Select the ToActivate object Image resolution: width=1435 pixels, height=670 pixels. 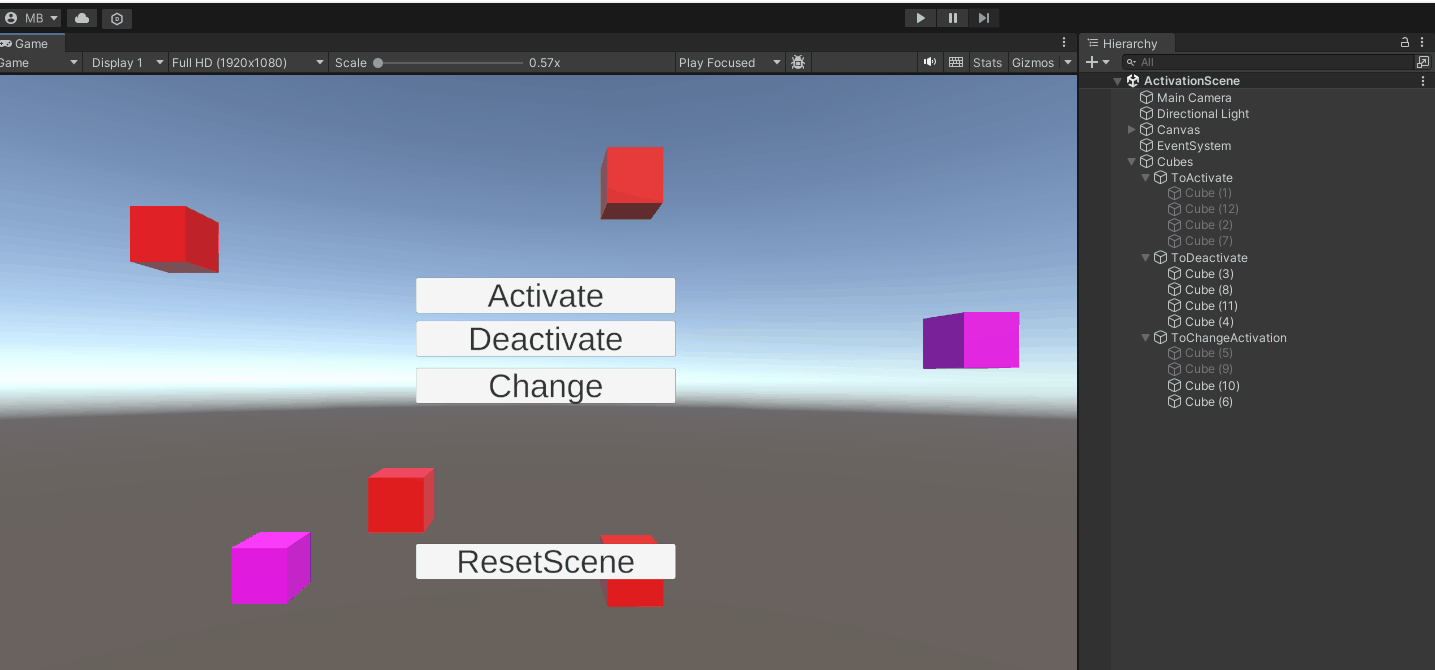[1202, 178]
